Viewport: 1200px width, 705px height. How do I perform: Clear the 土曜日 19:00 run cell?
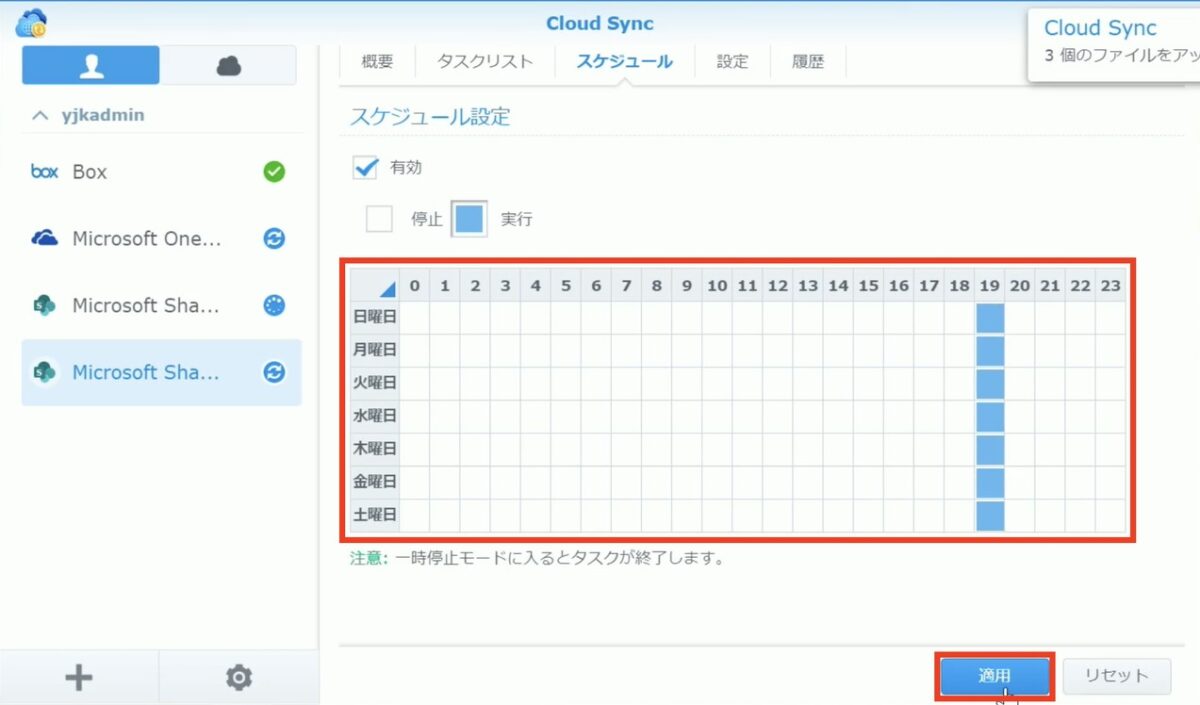coord(989,514)
